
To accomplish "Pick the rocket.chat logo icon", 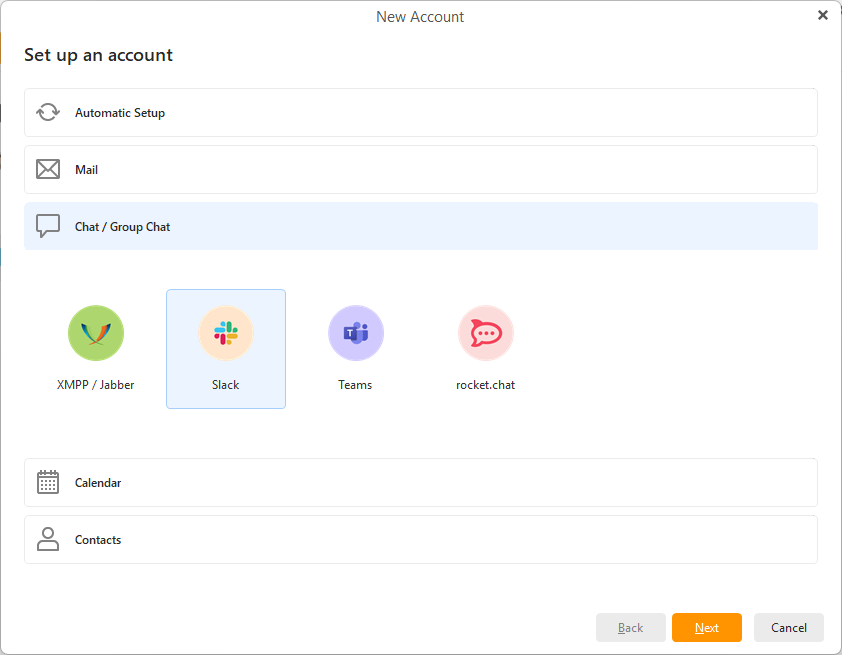I will (486, 334).
